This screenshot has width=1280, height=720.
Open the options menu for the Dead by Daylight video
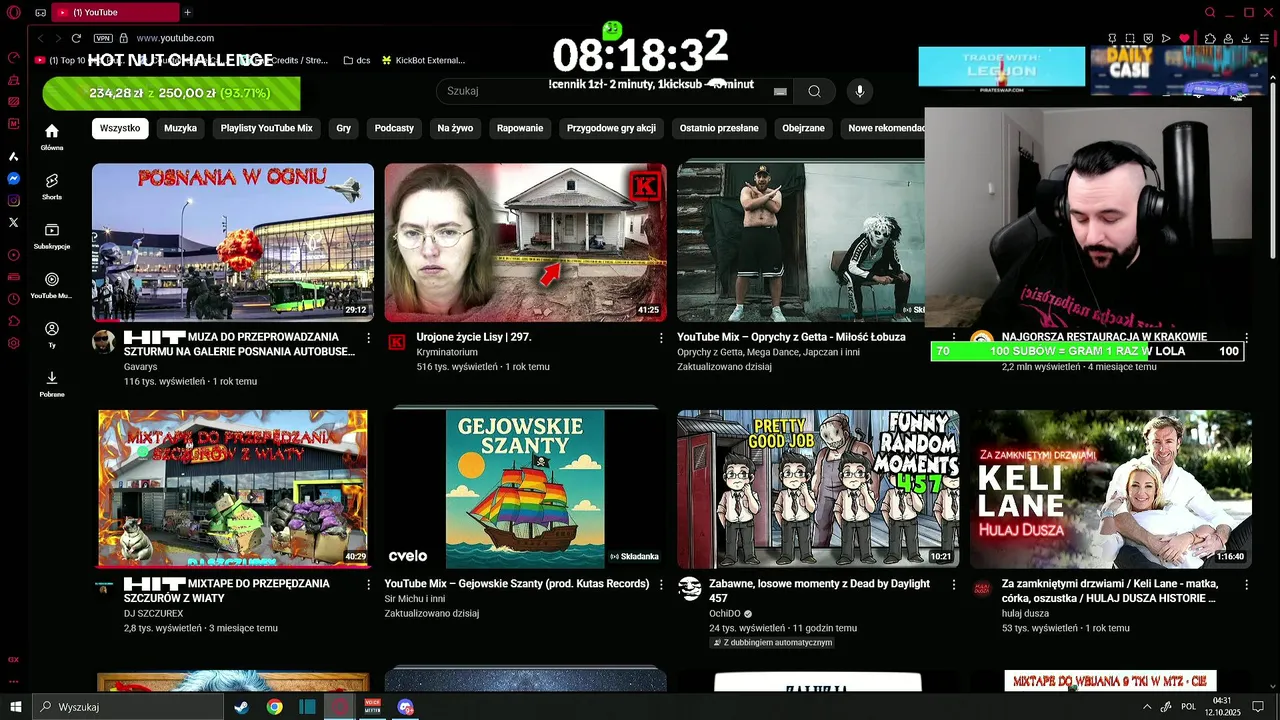[953, 584]
